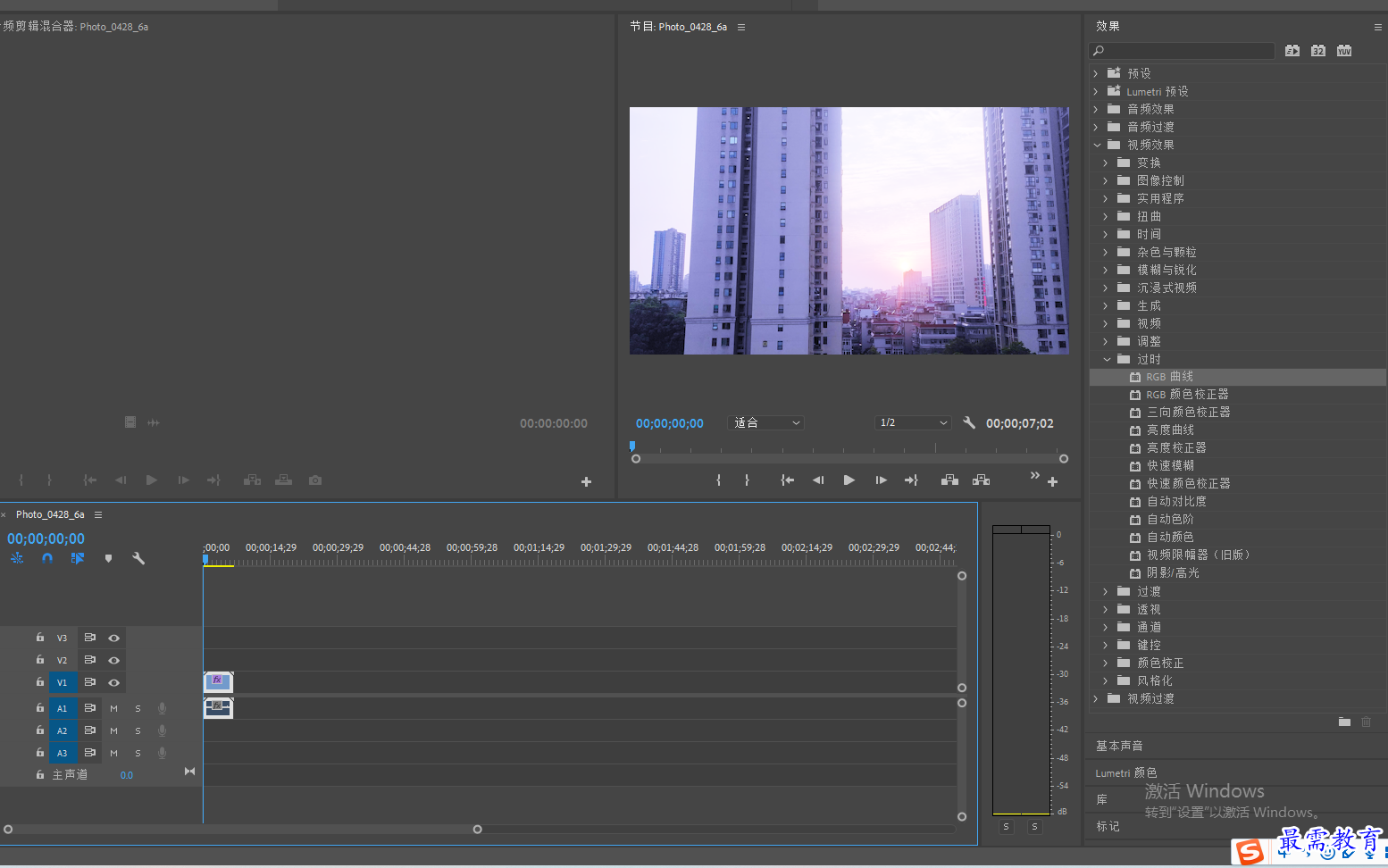Expand the 颜色校正 folder
Screen dimensions: 1388x868
[x=1106, y=663]
